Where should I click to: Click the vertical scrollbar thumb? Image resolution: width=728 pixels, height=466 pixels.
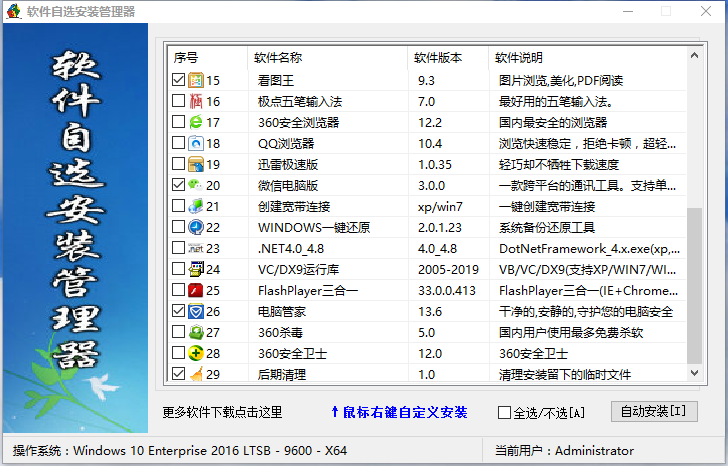[x=694, y=286]
